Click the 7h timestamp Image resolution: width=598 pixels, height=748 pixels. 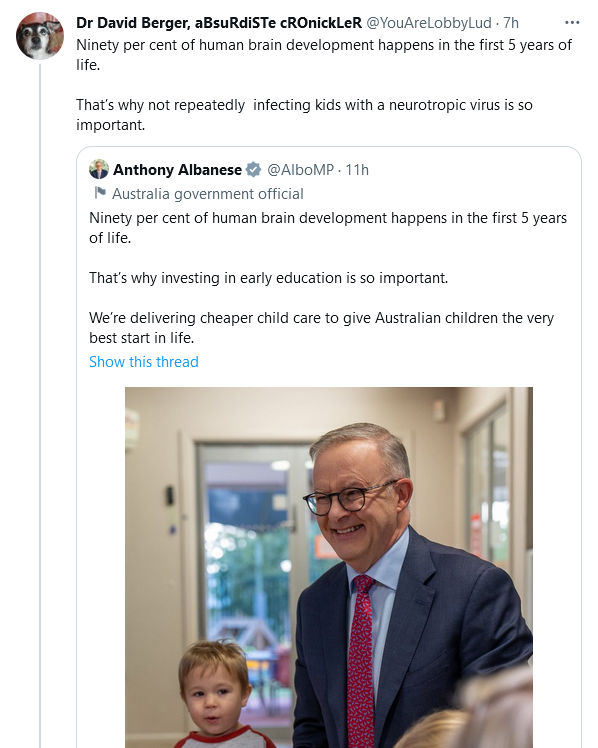[511, 22]
